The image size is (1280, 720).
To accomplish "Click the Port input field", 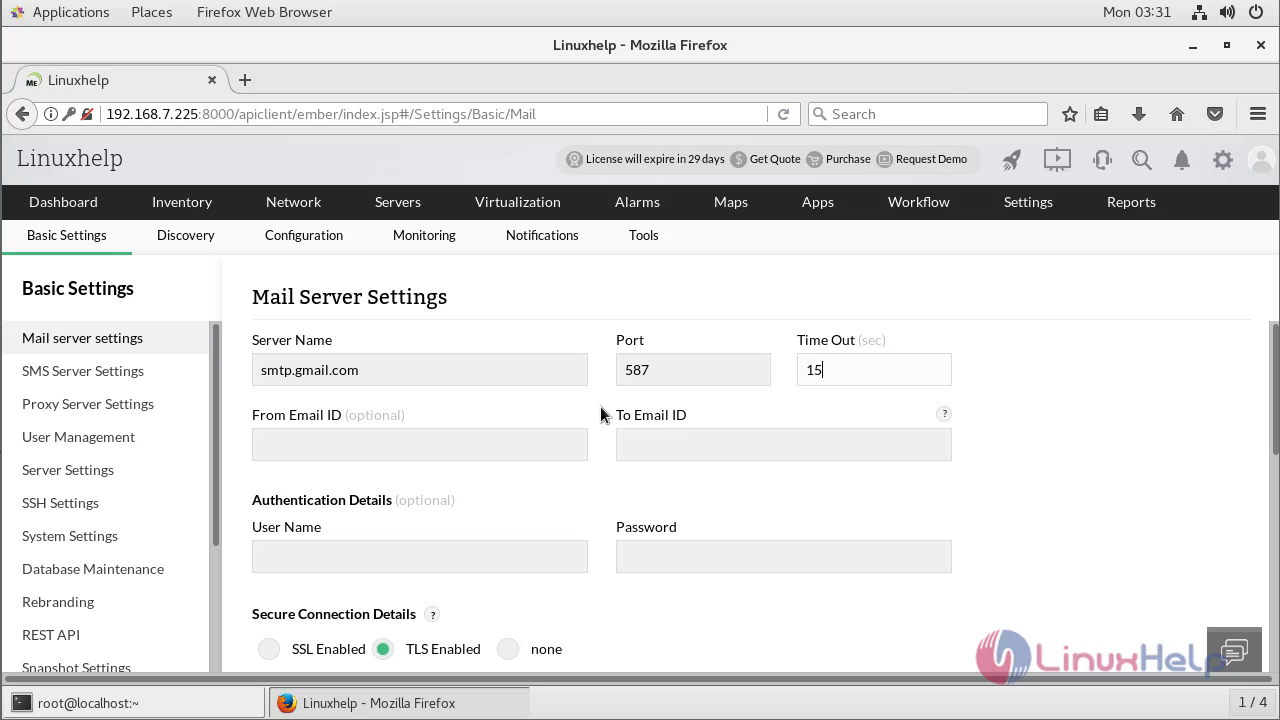I will tap(693, 370).
